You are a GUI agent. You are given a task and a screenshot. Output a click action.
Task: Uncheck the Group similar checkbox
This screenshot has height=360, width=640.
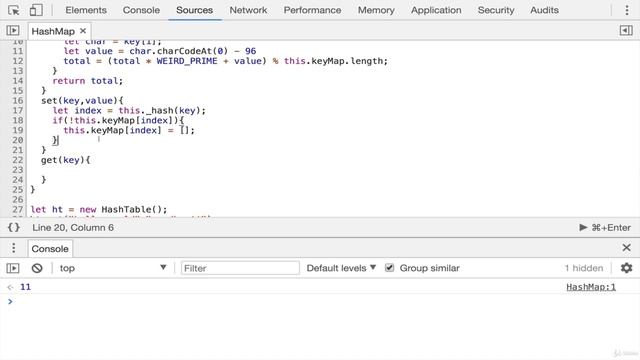389,268
